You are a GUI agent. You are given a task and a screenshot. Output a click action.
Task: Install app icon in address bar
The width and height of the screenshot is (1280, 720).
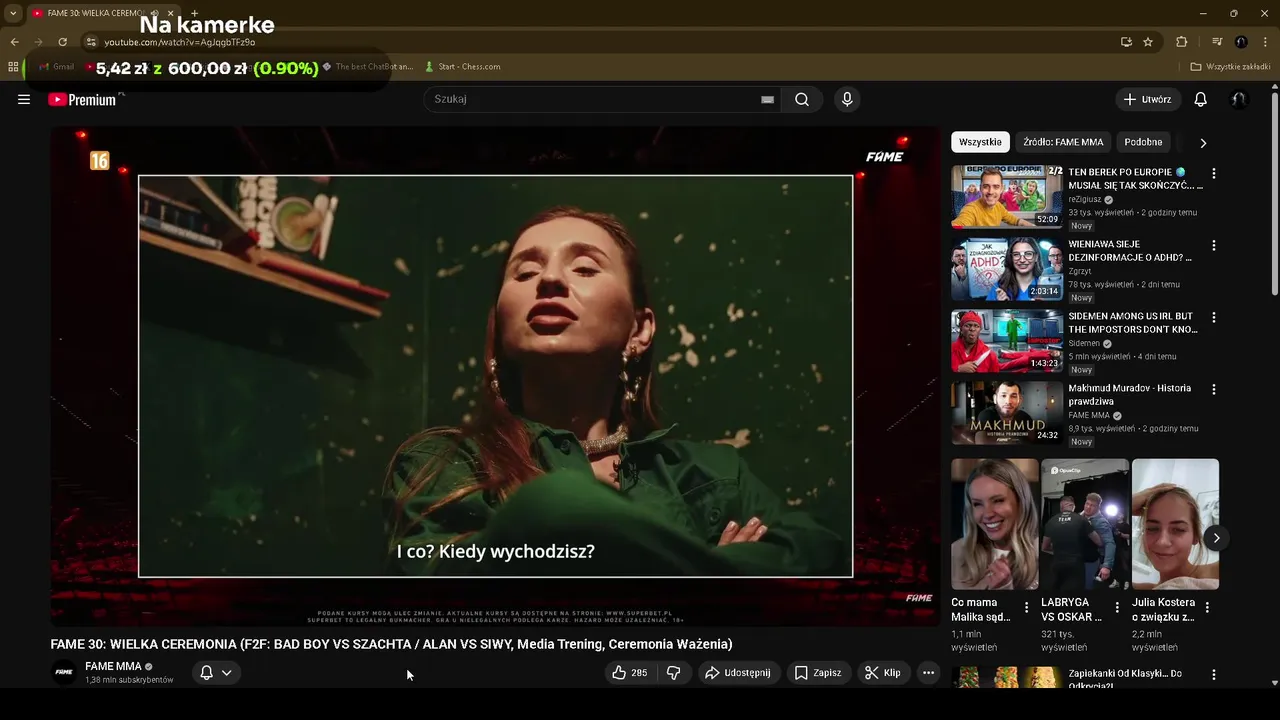1126,42
